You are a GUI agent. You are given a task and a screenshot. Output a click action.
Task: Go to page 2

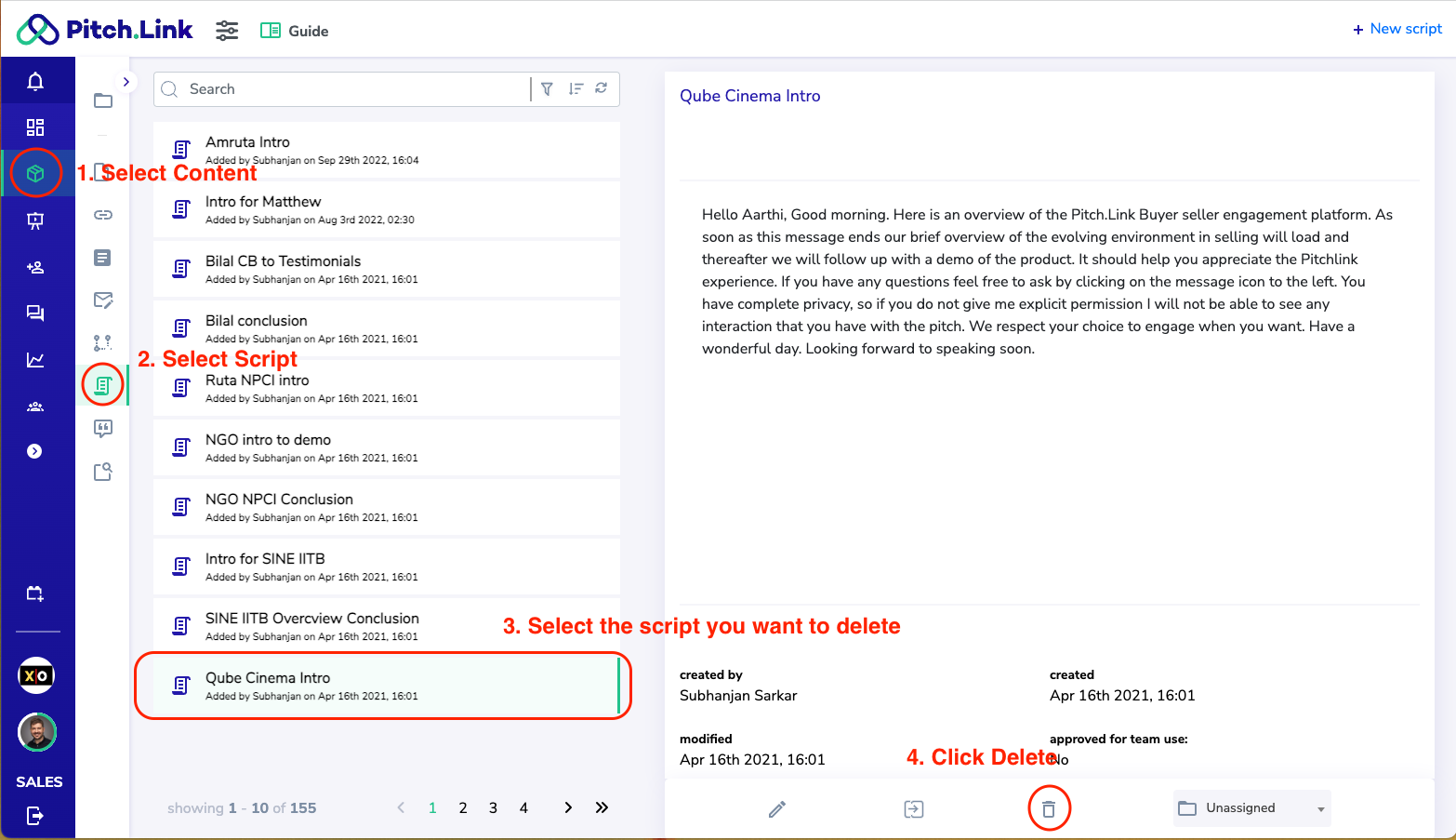click(x=463, y=807)
